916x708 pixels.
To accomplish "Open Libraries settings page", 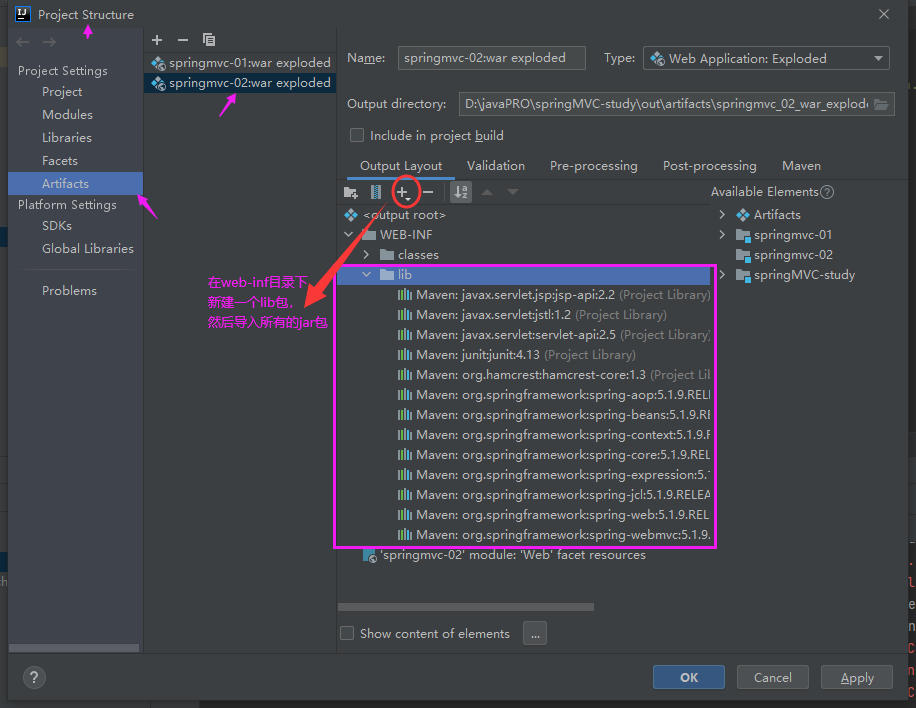I will click(67, 138).
